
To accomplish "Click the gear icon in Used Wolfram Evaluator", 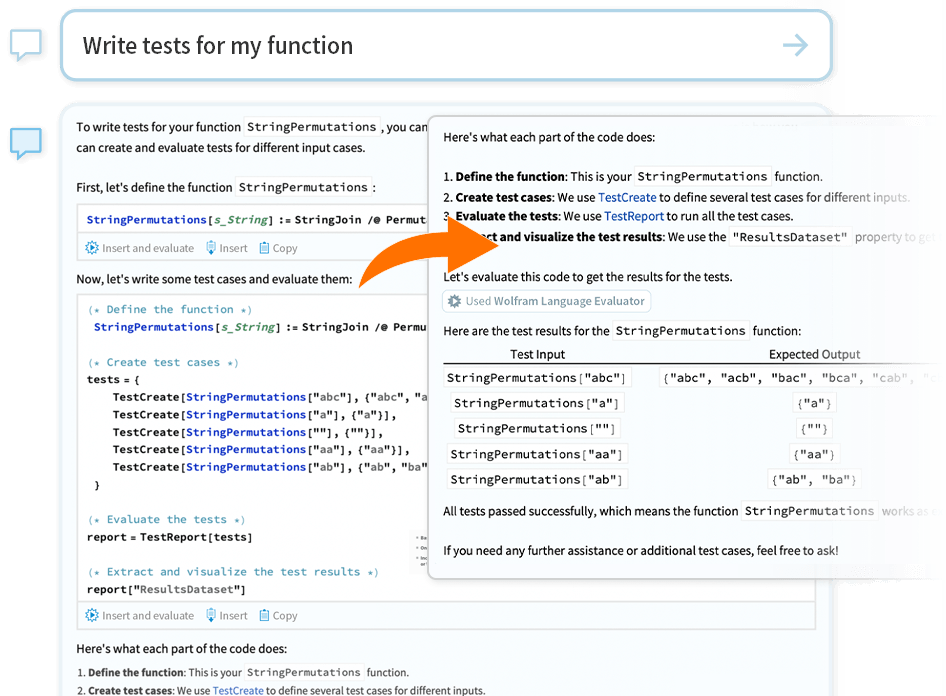I will click(x=454, y=301).
